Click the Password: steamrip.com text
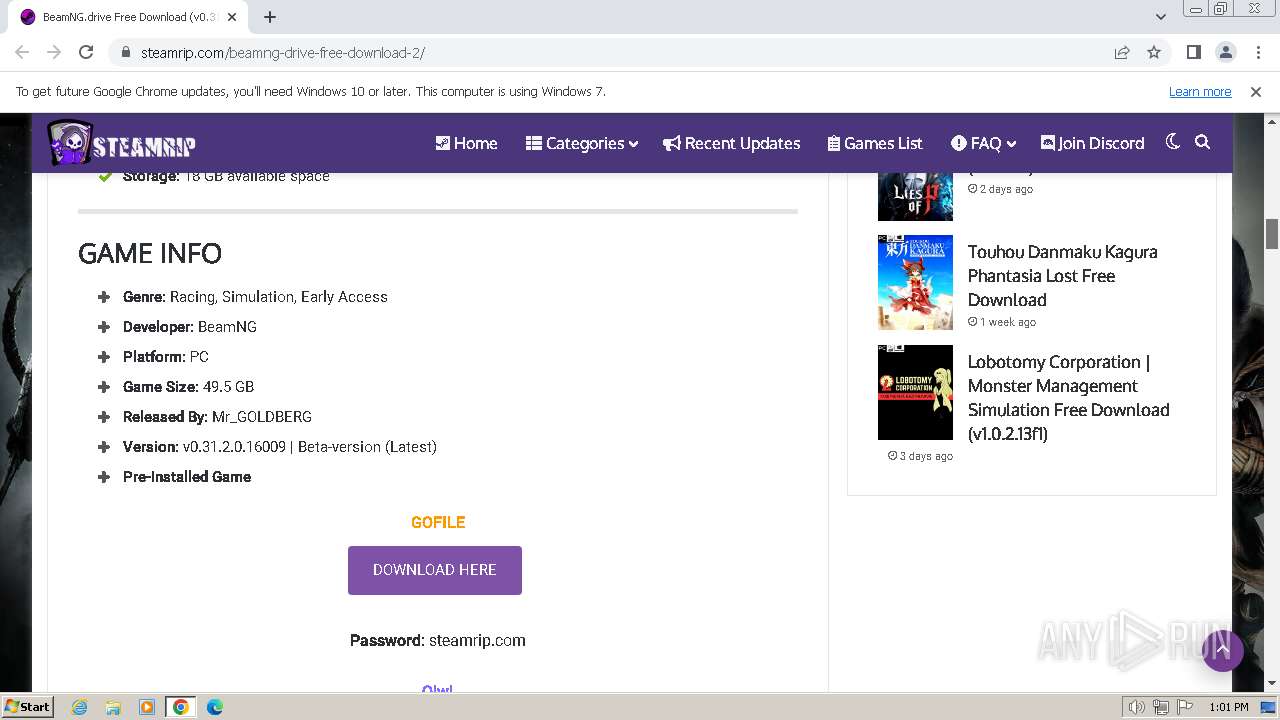This screenshot has width=1280, height=720. click(438, 640)
